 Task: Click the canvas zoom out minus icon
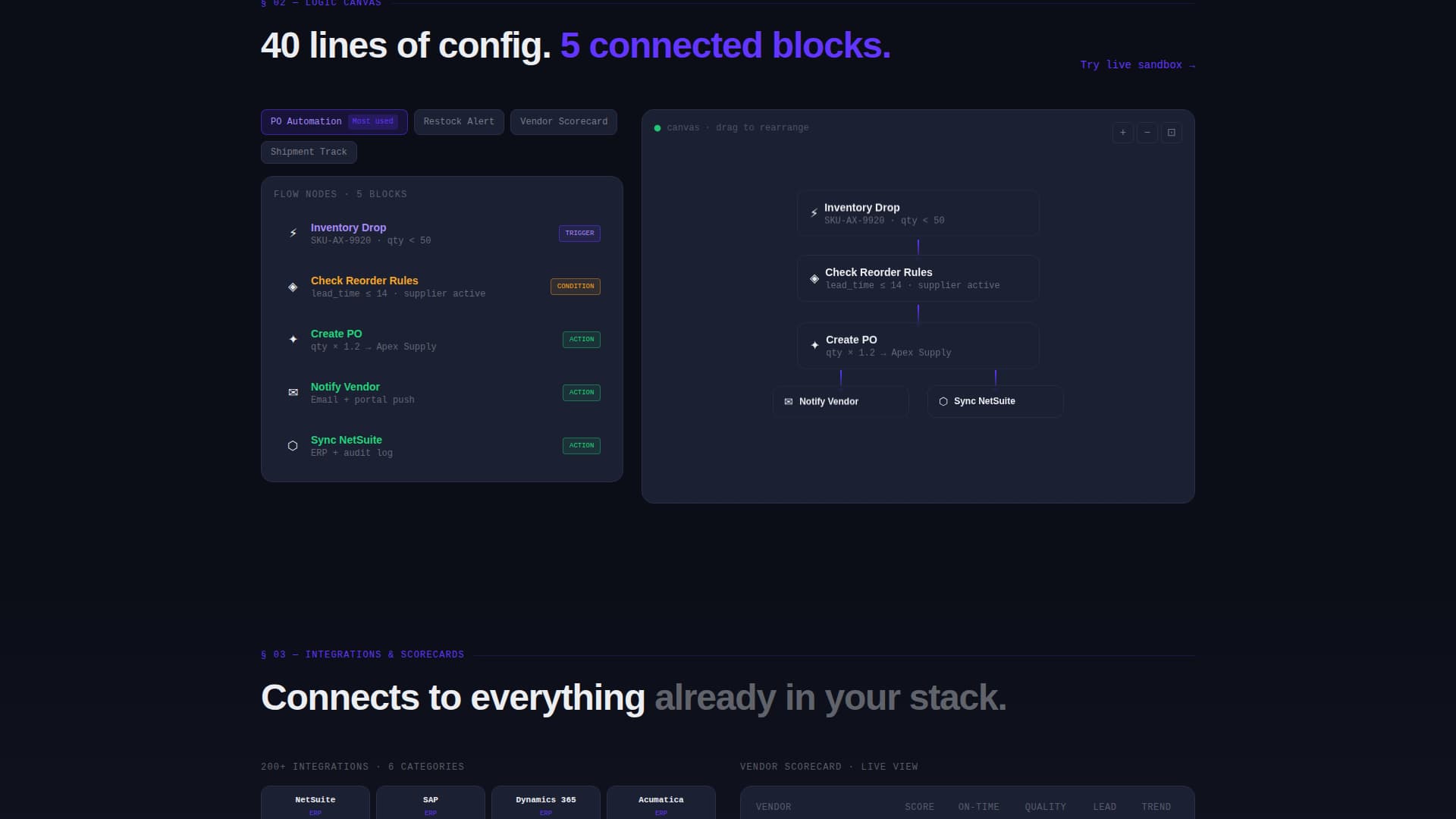coord(1147,133)
